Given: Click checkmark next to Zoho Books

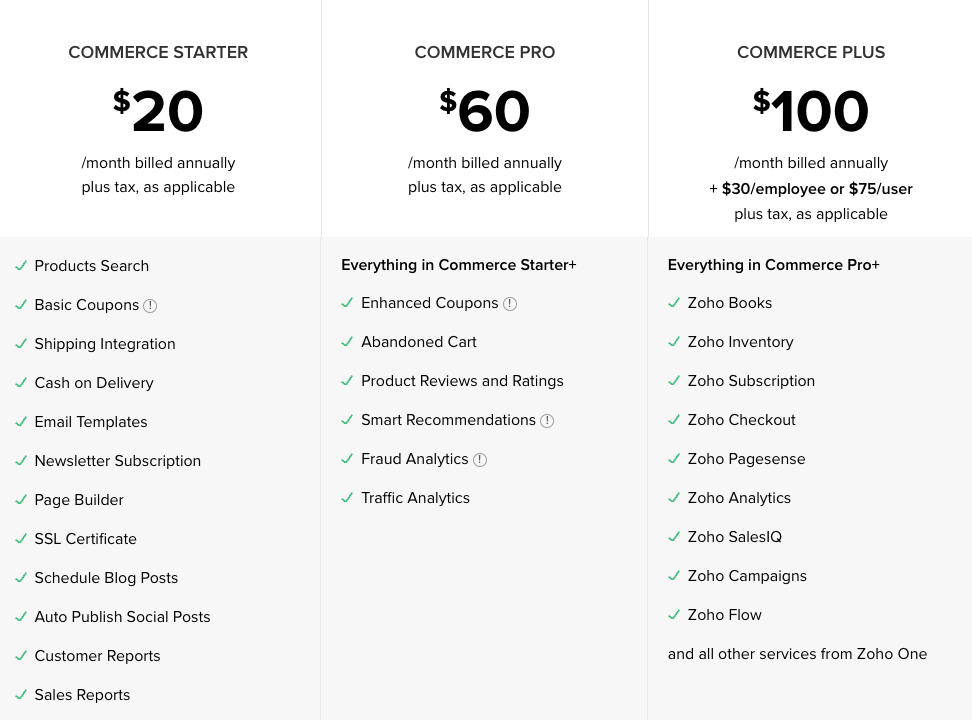Looking at the screenshot, I should 674,303.
